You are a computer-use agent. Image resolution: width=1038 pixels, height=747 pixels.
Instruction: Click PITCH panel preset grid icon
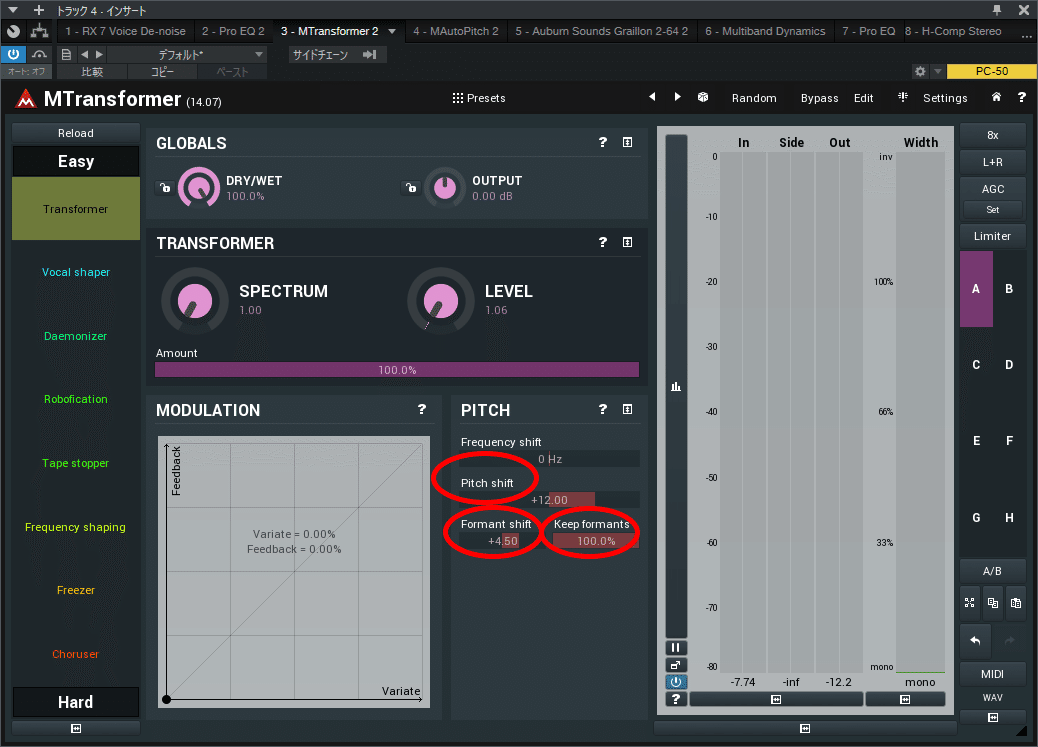coord(627,409)
